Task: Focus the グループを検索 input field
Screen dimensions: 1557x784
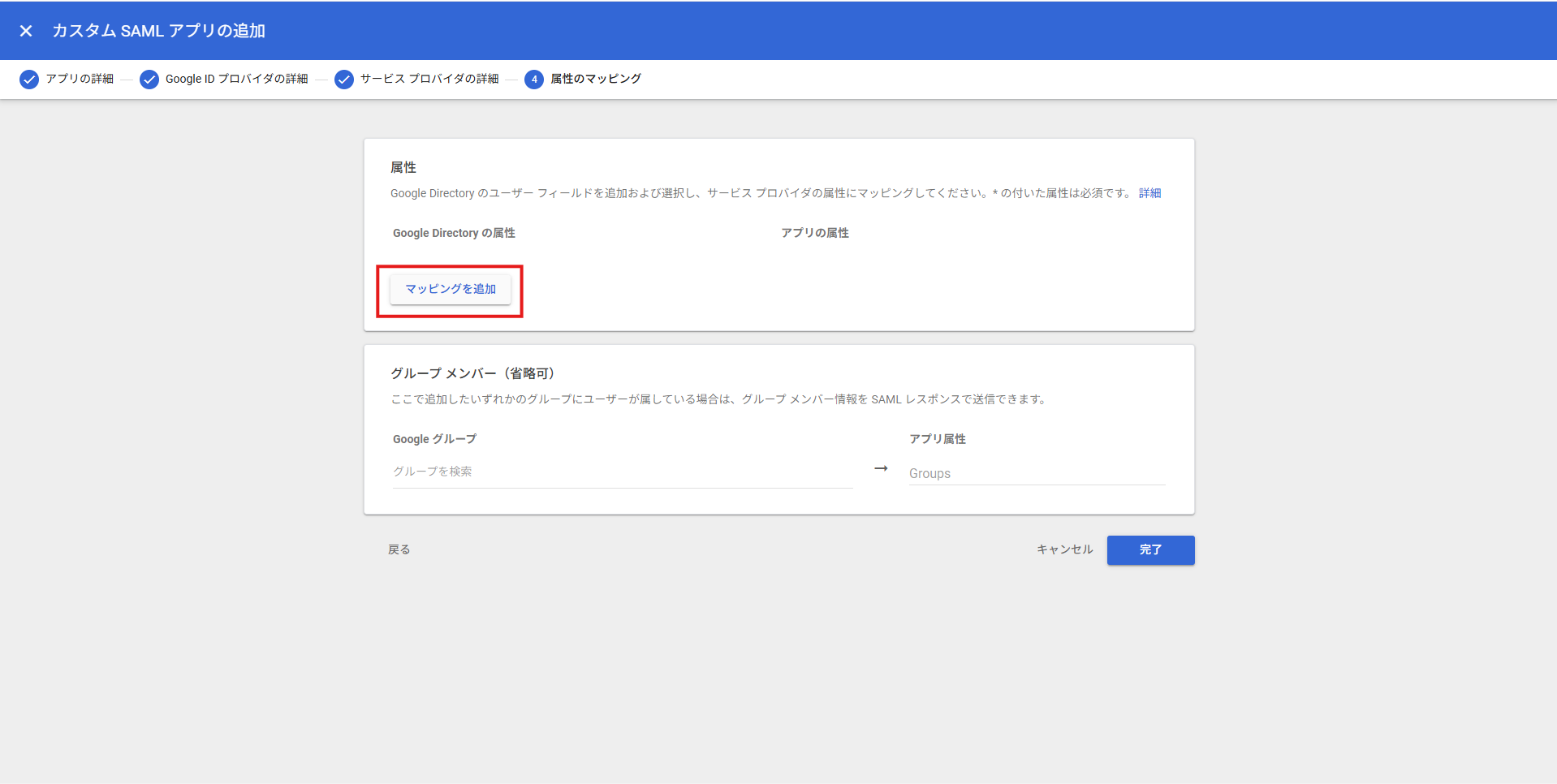Action: pos(623,472)
